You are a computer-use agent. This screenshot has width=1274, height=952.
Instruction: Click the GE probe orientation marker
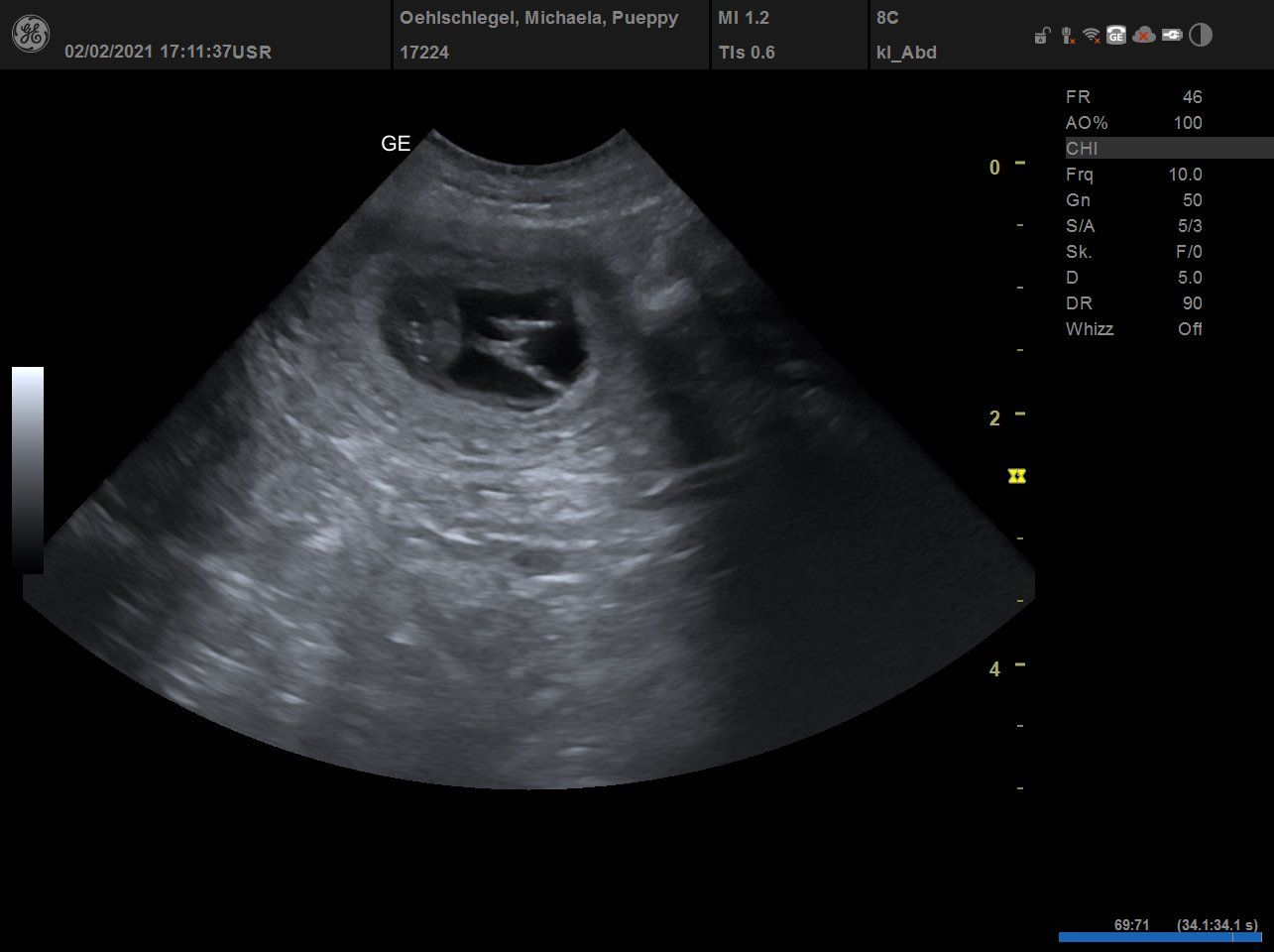point(396,144)
